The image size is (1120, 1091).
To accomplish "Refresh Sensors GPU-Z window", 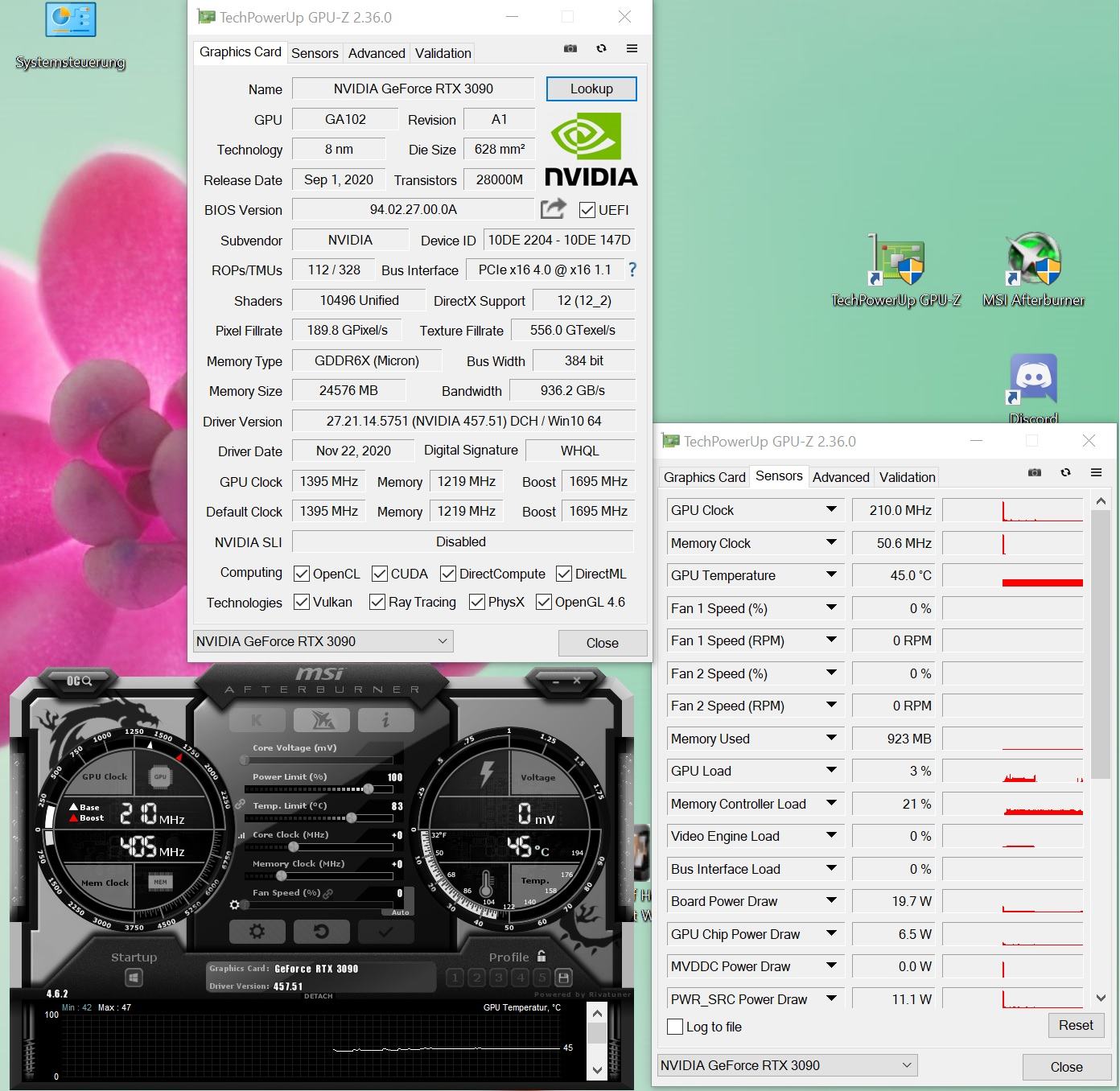I will [x=1065, y=473].
